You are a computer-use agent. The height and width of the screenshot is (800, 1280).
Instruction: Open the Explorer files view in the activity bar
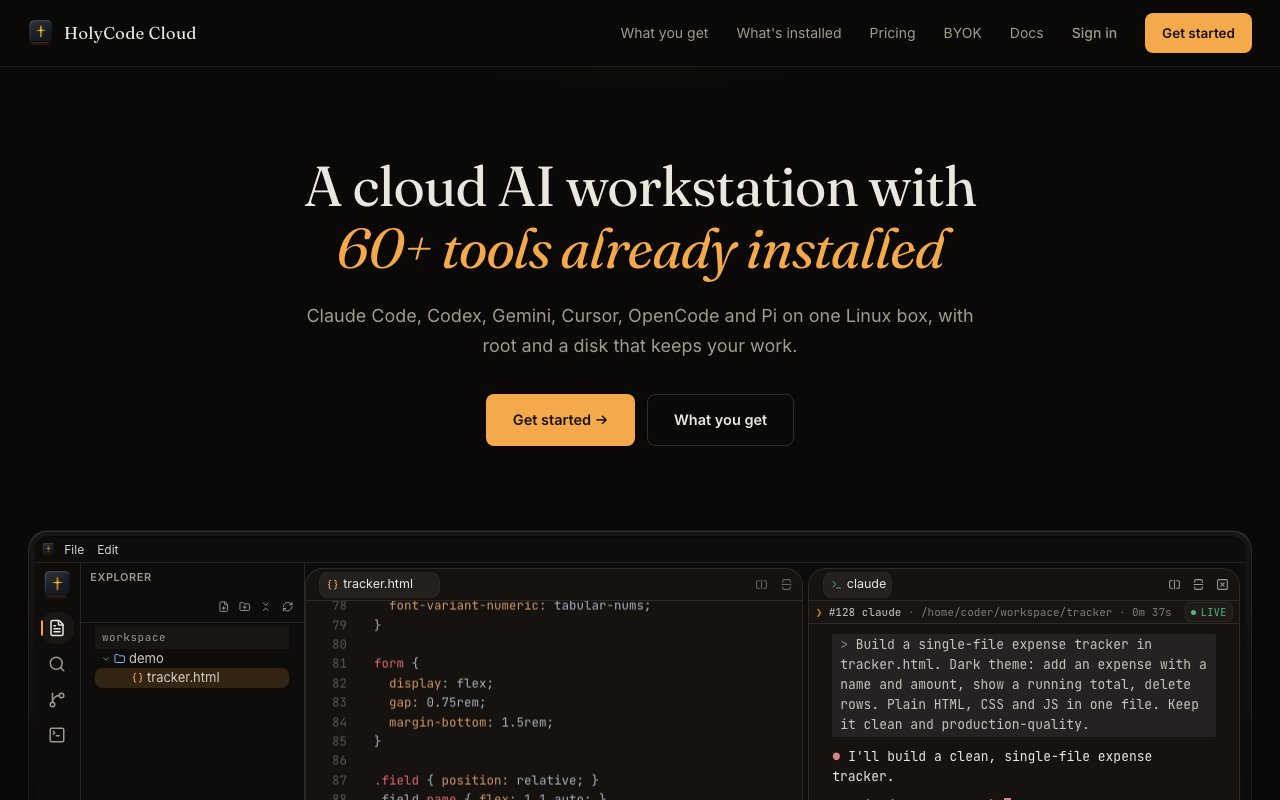click(x=57, y=628)
